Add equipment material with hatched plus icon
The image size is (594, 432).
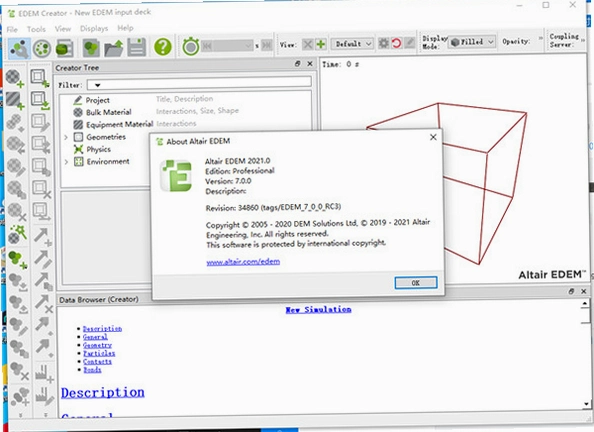coord(15,100)
